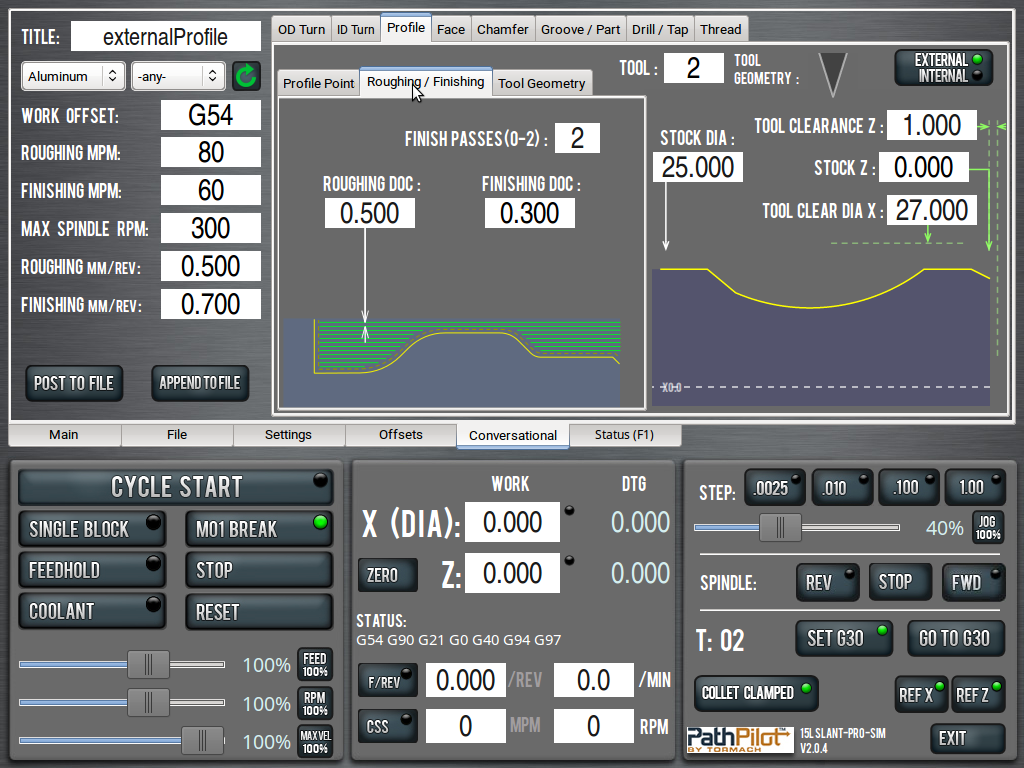1024x768 pixels.
Task: Click the Append To File button
Action: coord(200,383)
